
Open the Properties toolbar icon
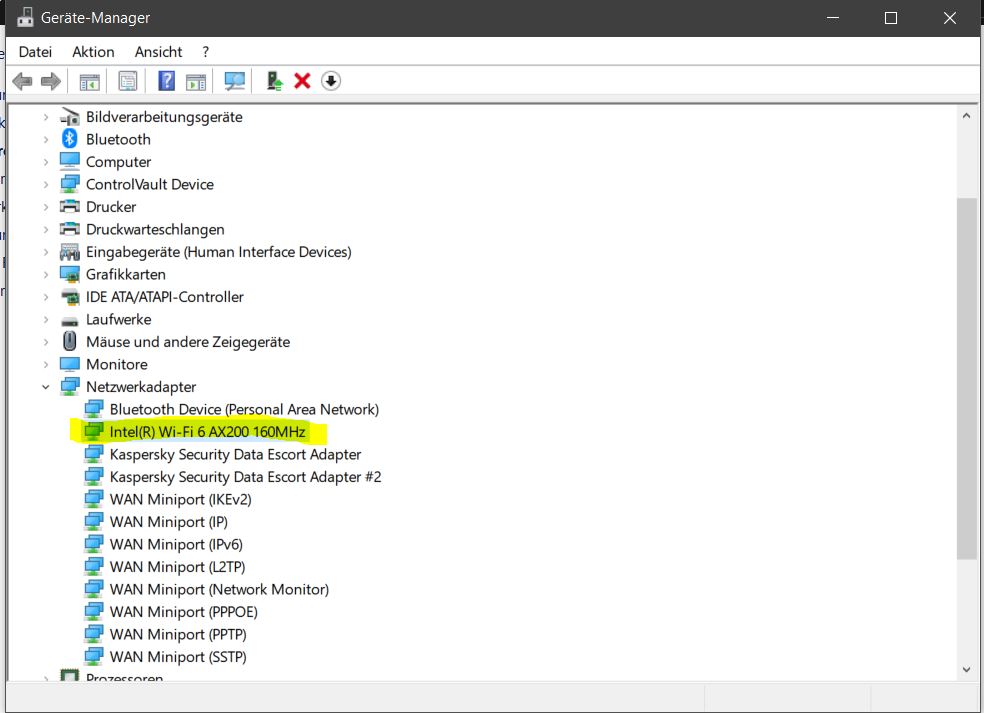click(127, 81)
